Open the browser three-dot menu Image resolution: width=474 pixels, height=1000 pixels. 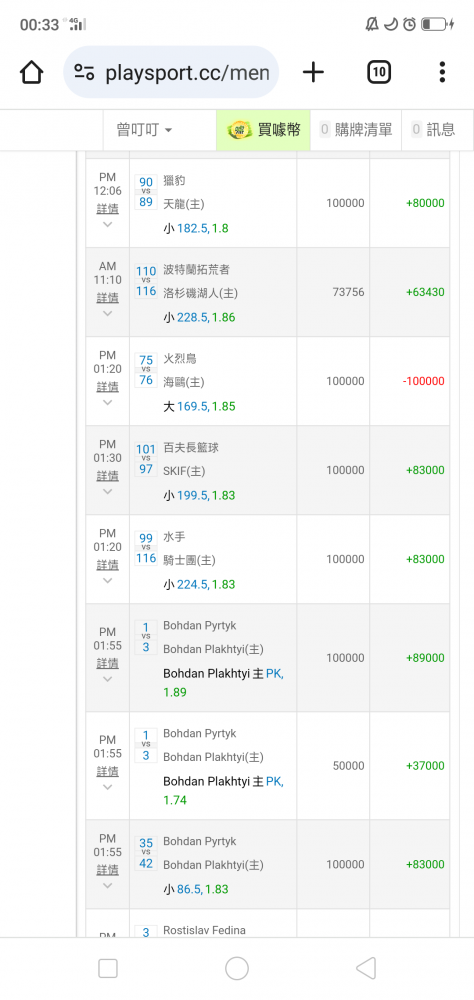pos(442,72)
